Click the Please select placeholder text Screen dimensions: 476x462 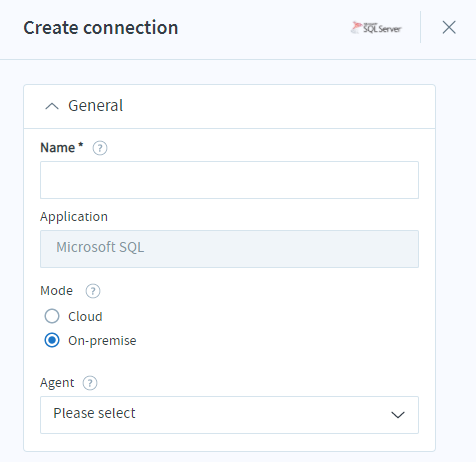click(94, 413)
